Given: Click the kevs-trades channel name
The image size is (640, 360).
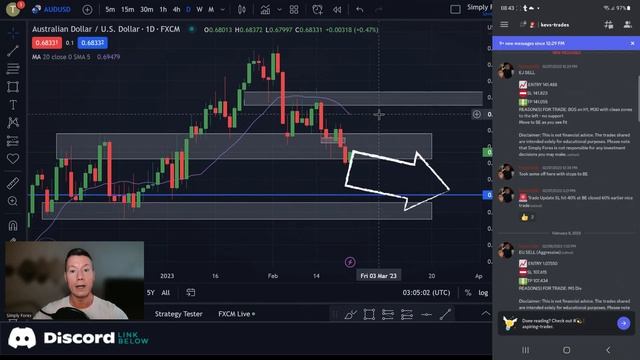Looking at the screenshot, I should click(554, 25).
